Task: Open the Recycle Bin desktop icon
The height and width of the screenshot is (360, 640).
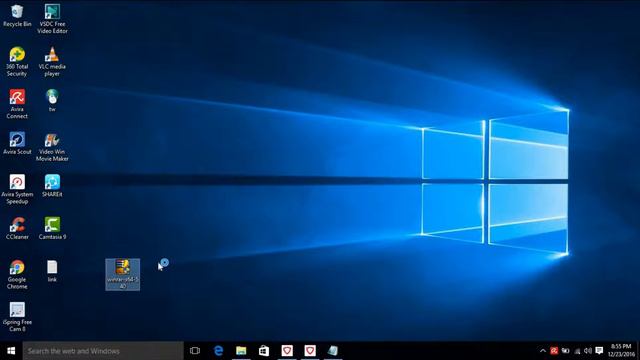Action: 17,16
